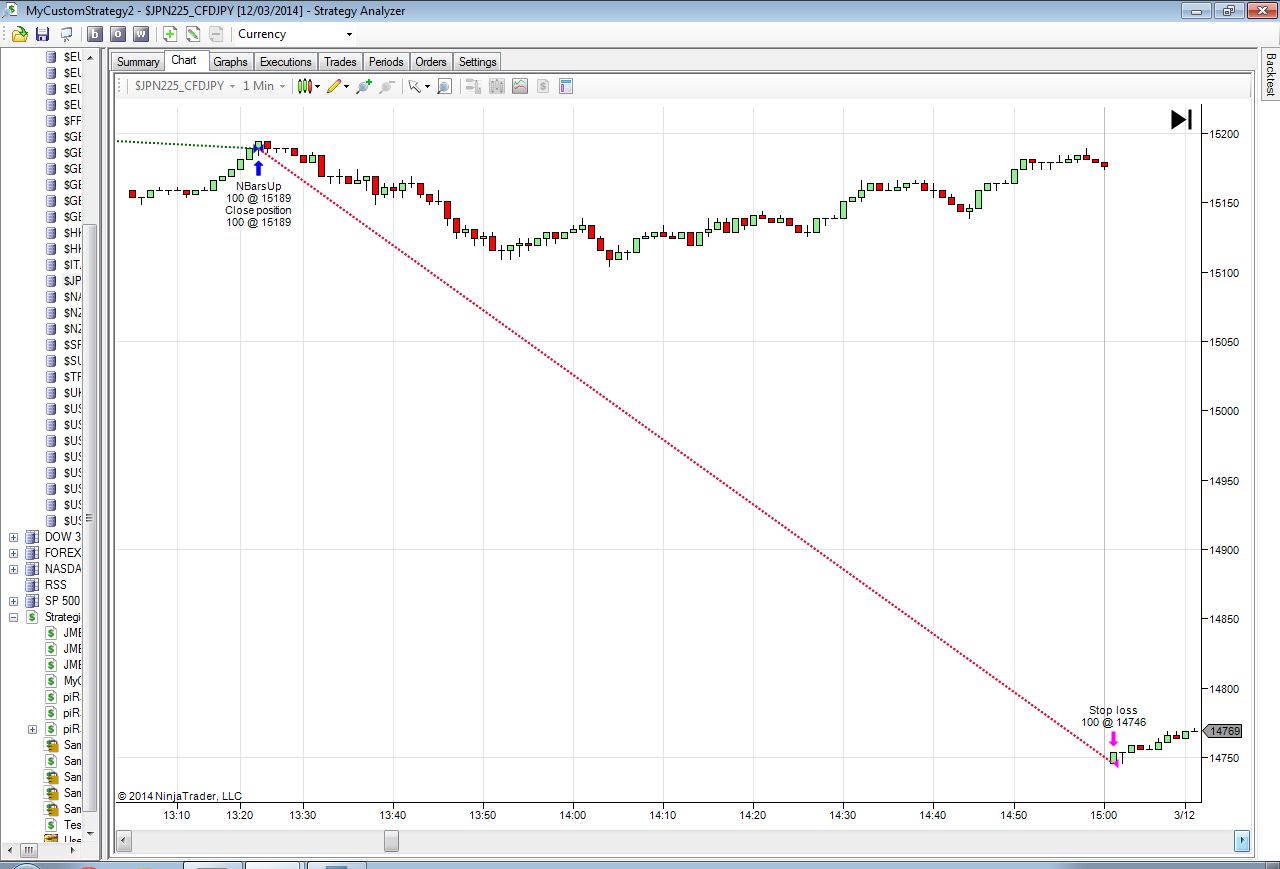This screenshot has height=869, width=1280.
Task: Click the zoom in magnifier with plus
Action: (364, 86)
